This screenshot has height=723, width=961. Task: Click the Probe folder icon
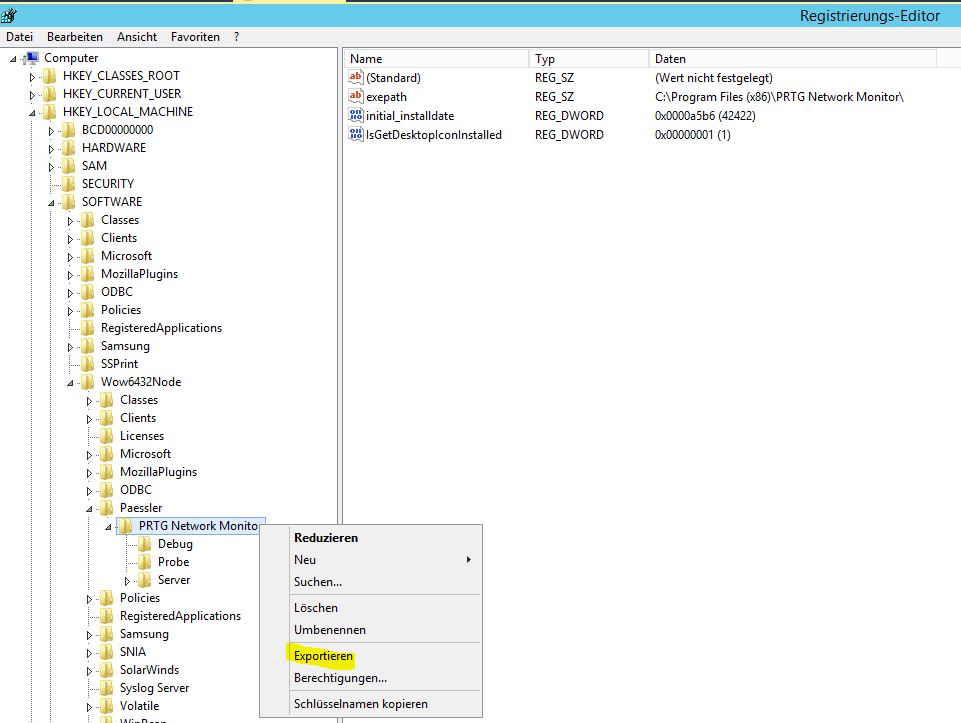145,562
